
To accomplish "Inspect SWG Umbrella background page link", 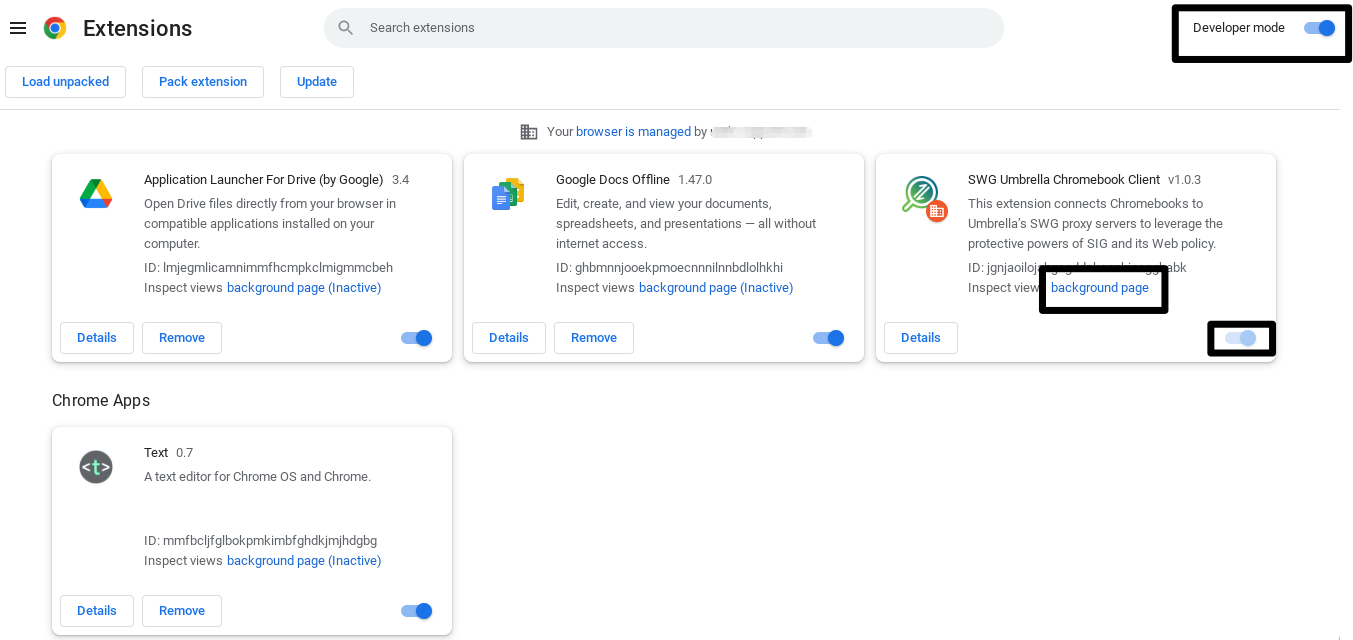I will tap(1100, 288).
